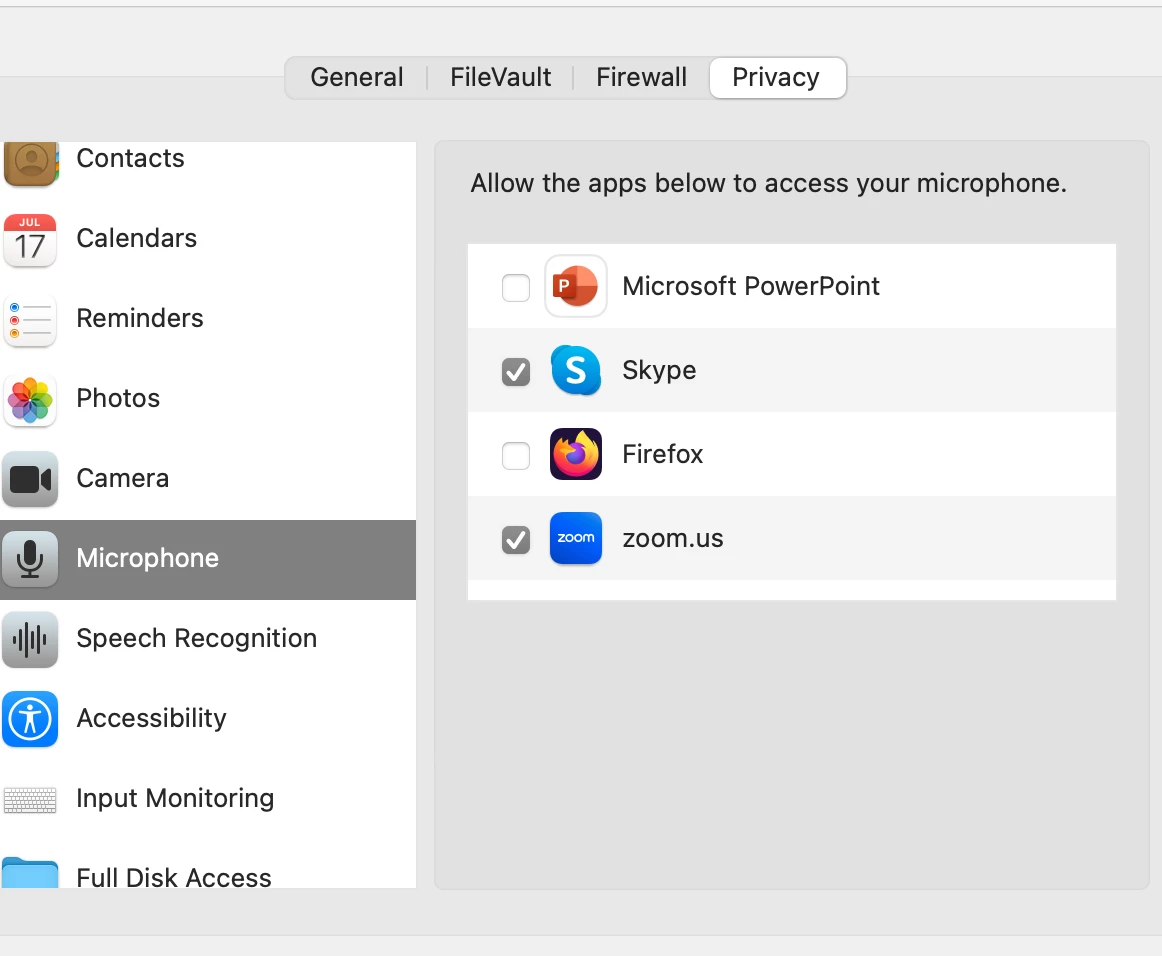
Task: Select the Camera icon in sidebar
Action: tap(30, 479)
